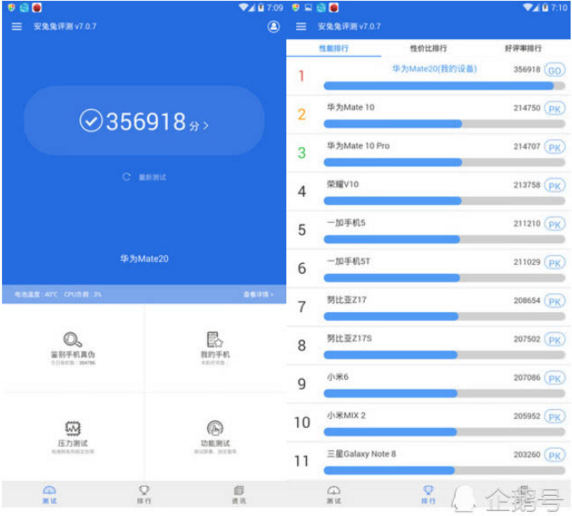The image size is (572, 516).
Task: Tap the magnifier phone verification icon
Action: tap(73, 339)
